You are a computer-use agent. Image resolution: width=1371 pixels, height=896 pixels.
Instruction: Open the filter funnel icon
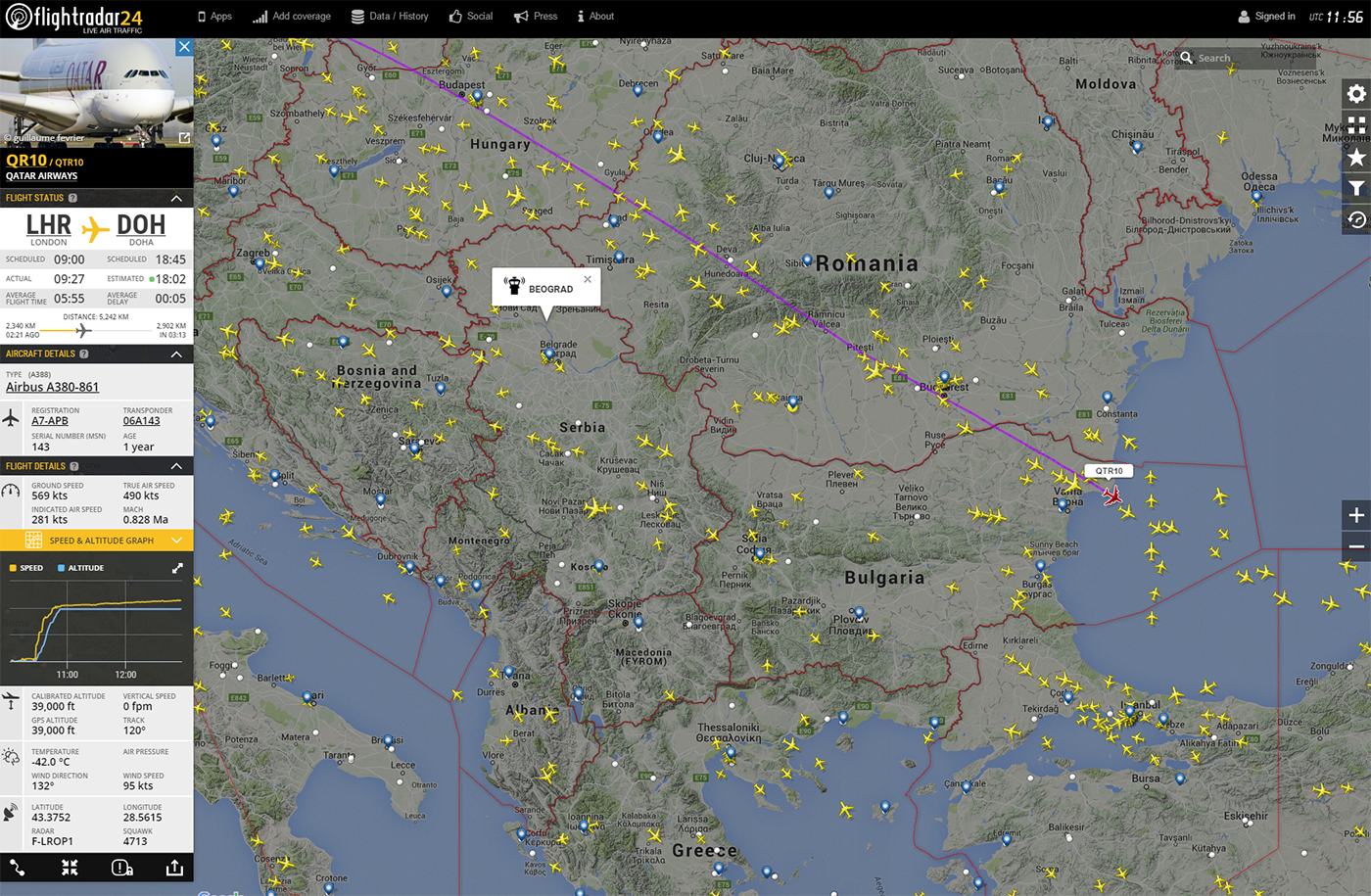(1356, 188)
